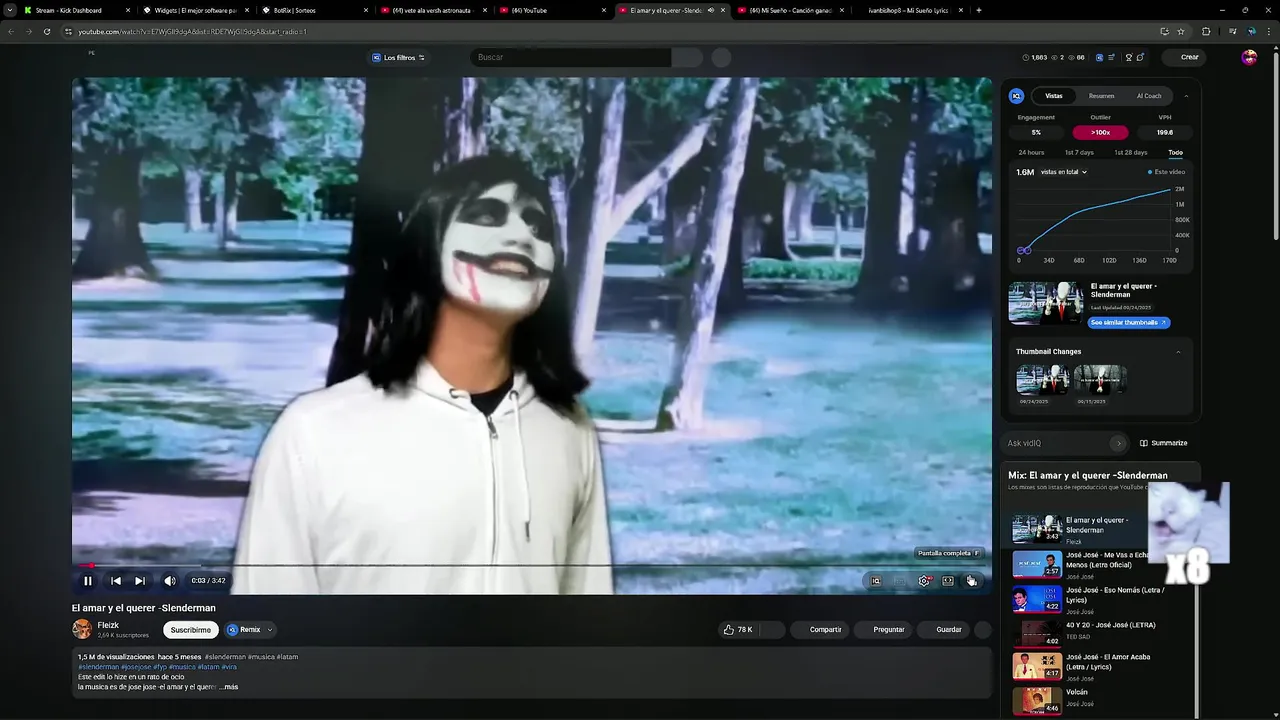Open browser extensions icon
The width and height of the screenshot is (1280, 720).
point(1206,31)
